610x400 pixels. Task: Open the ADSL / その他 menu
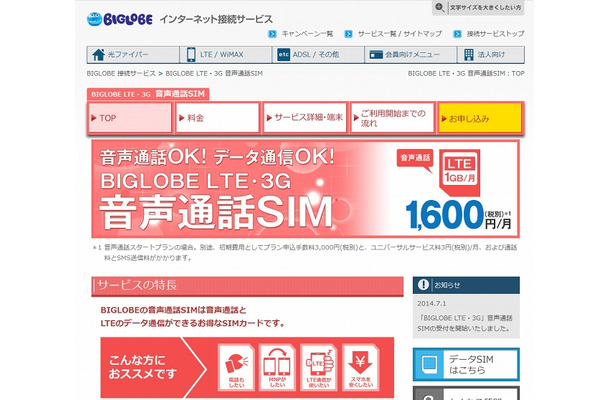318,54
